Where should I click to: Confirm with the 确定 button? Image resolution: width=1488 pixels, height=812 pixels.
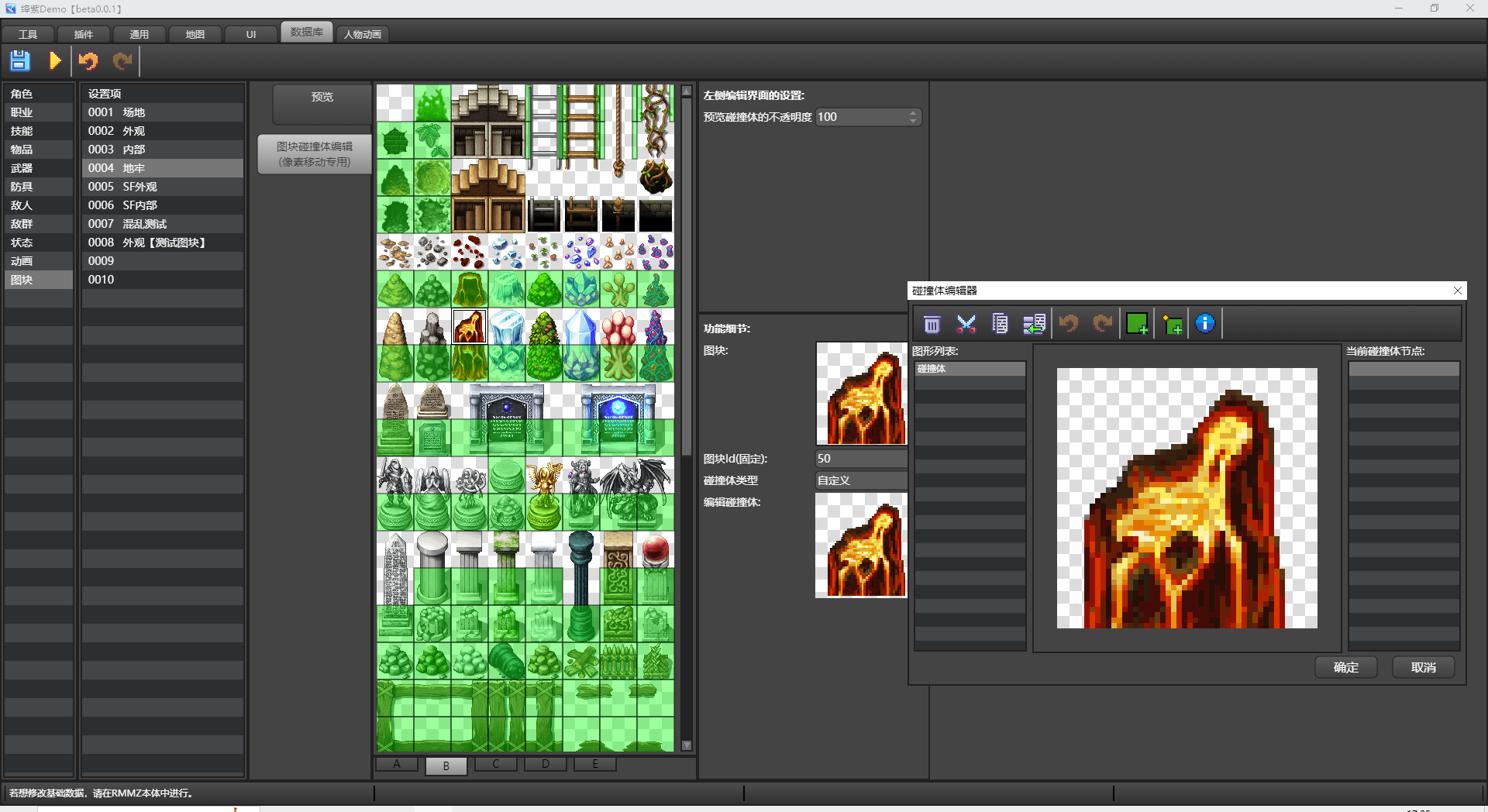click(1346, 667)
